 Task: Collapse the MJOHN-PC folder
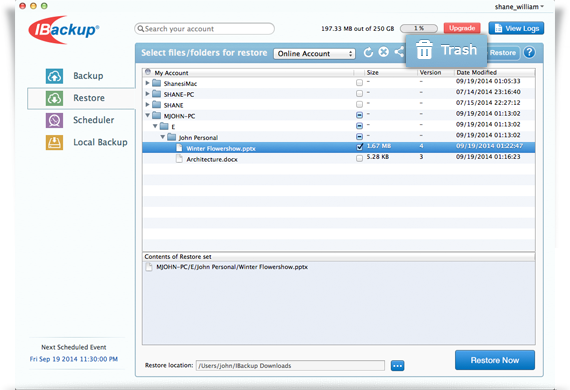tap(148, 116)
